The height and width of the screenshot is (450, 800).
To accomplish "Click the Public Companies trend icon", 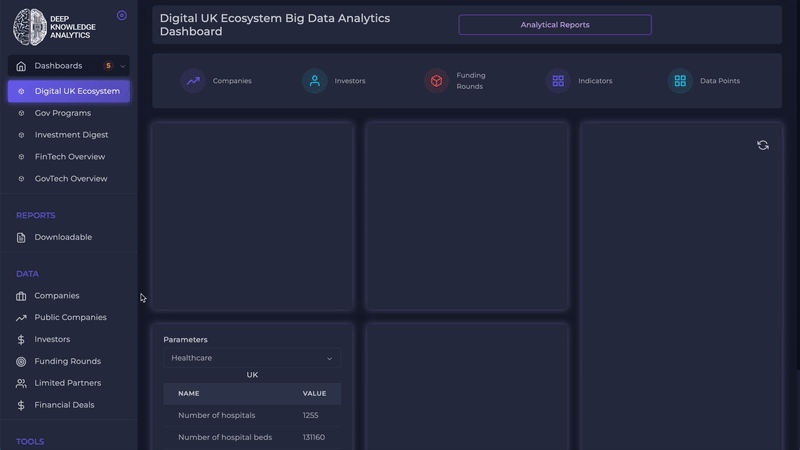I will click(21, 318).
